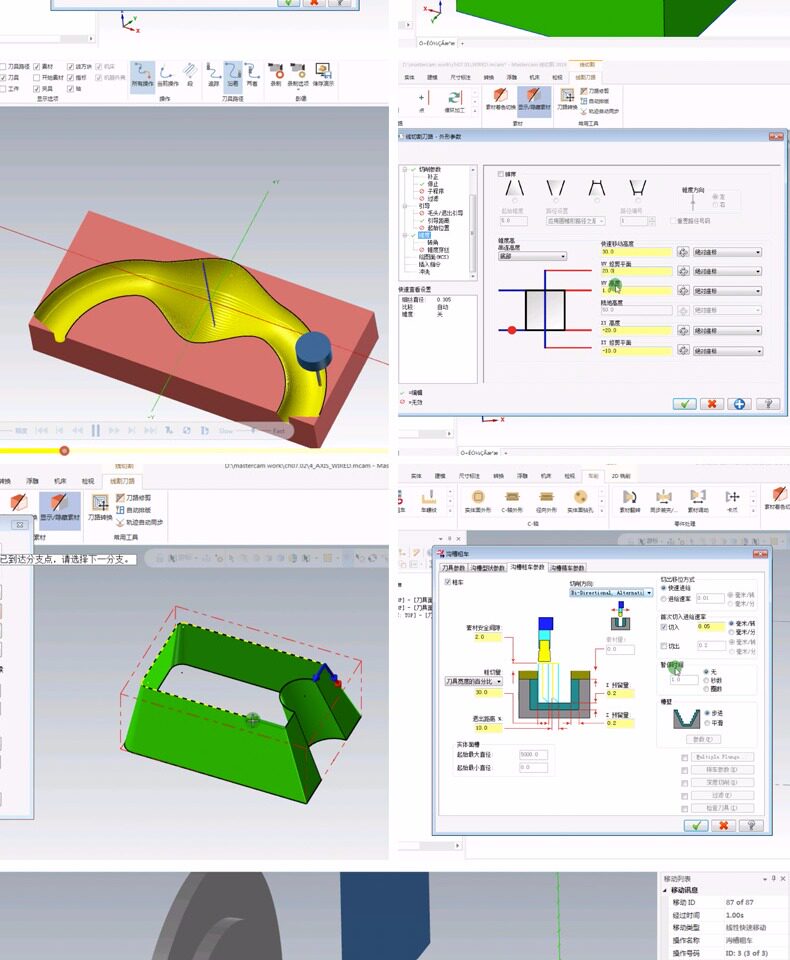790x960 pixels.
Task: Collapse 切削参数 tree node
Action: pyautogui.click(x=405, y=170)
